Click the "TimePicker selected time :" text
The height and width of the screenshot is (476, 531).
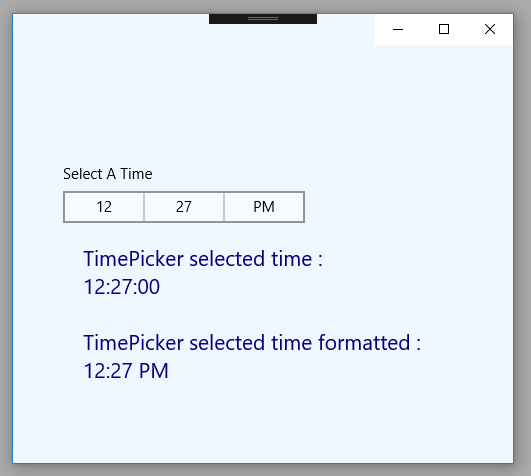point(203,259)
